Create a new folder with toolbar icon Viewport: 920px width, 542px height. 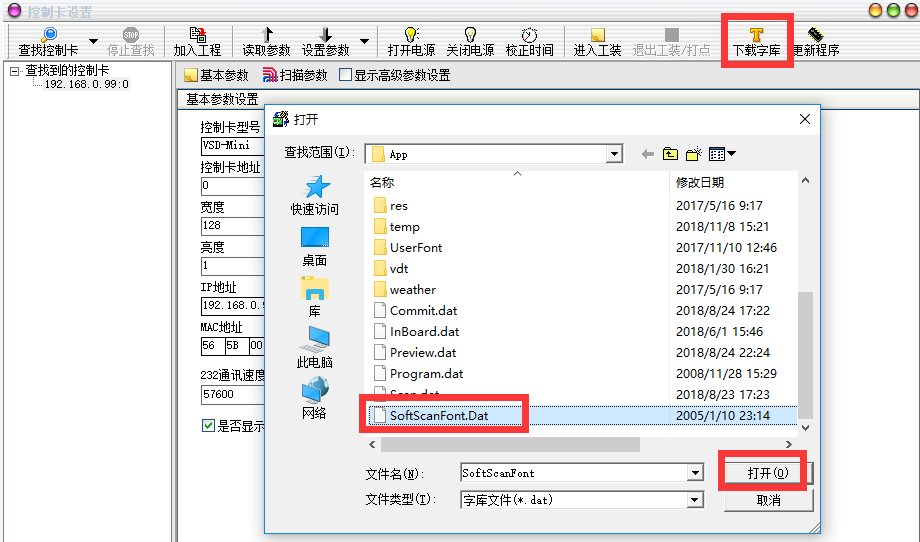(694, 154)
